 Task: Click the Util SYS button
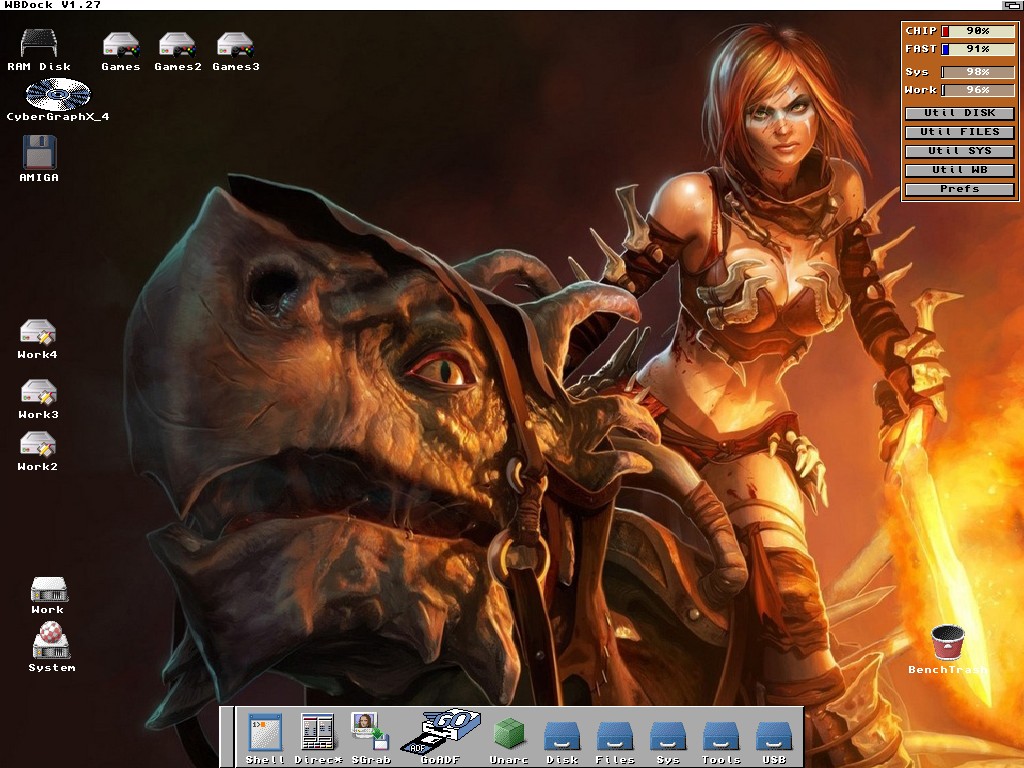959,152
